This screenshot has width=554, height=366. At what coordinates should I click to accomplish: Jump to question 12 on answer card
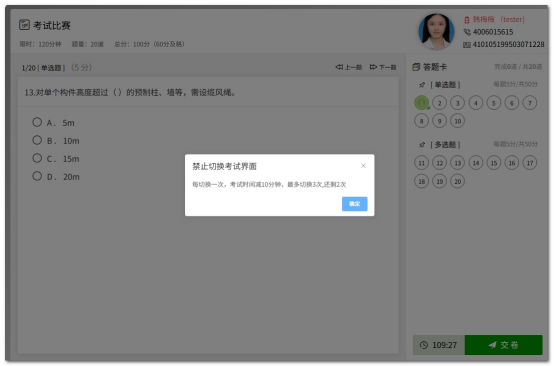(x=440, y=163)
